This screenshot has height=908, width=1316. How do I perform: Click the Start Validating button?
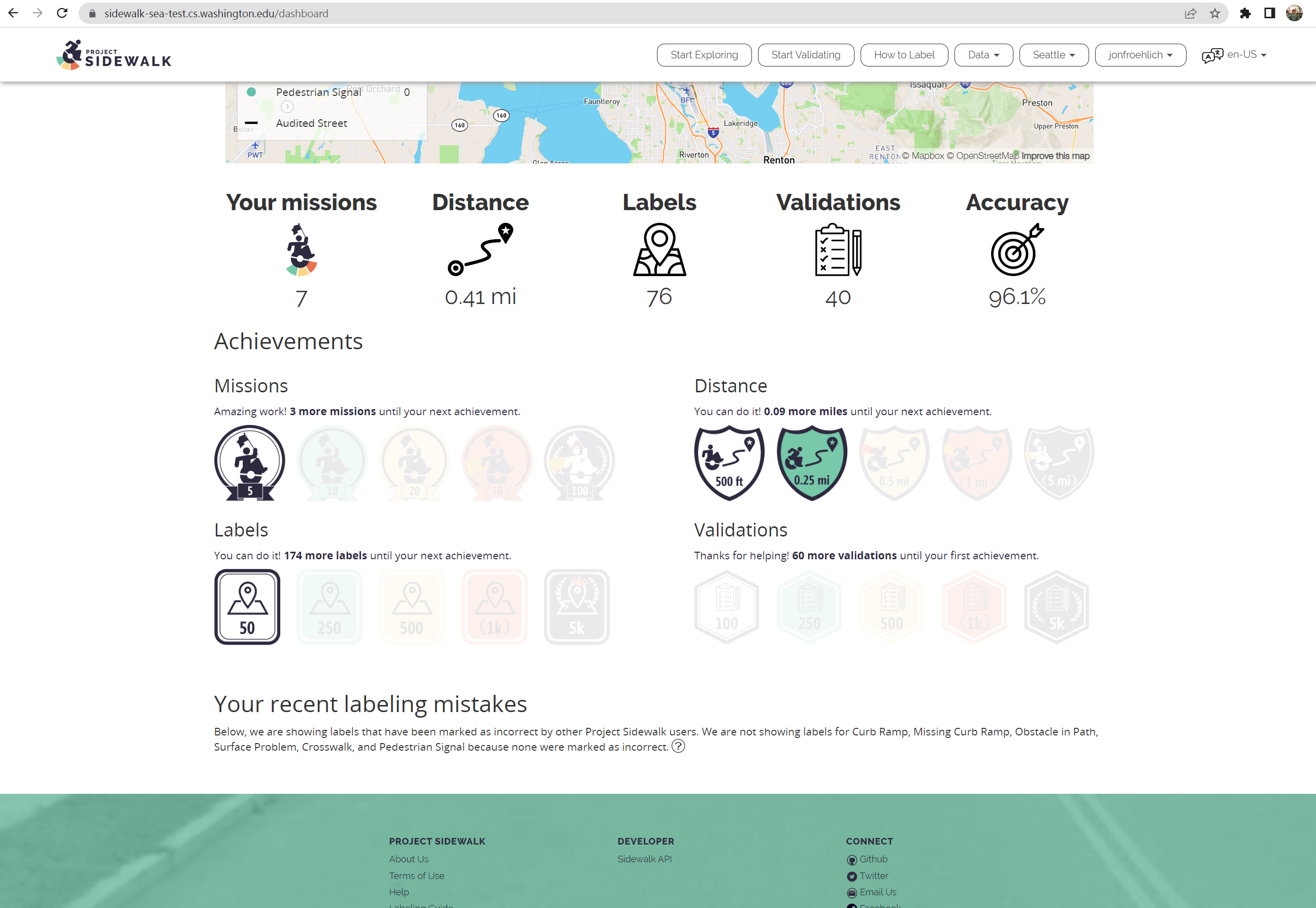[806, 55]
